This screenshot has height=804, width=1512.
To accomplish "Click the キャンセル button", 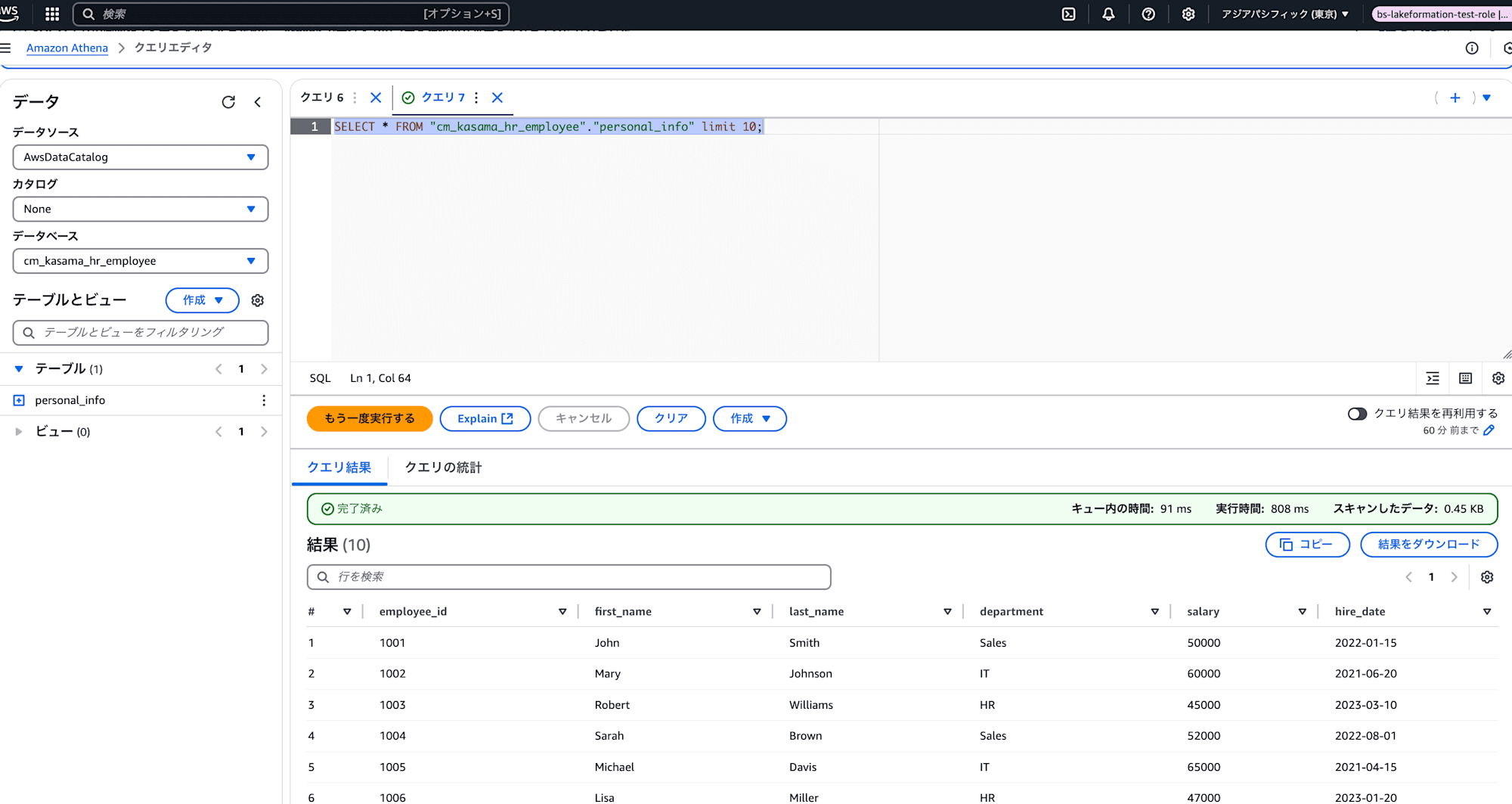I will click(584, 418).
